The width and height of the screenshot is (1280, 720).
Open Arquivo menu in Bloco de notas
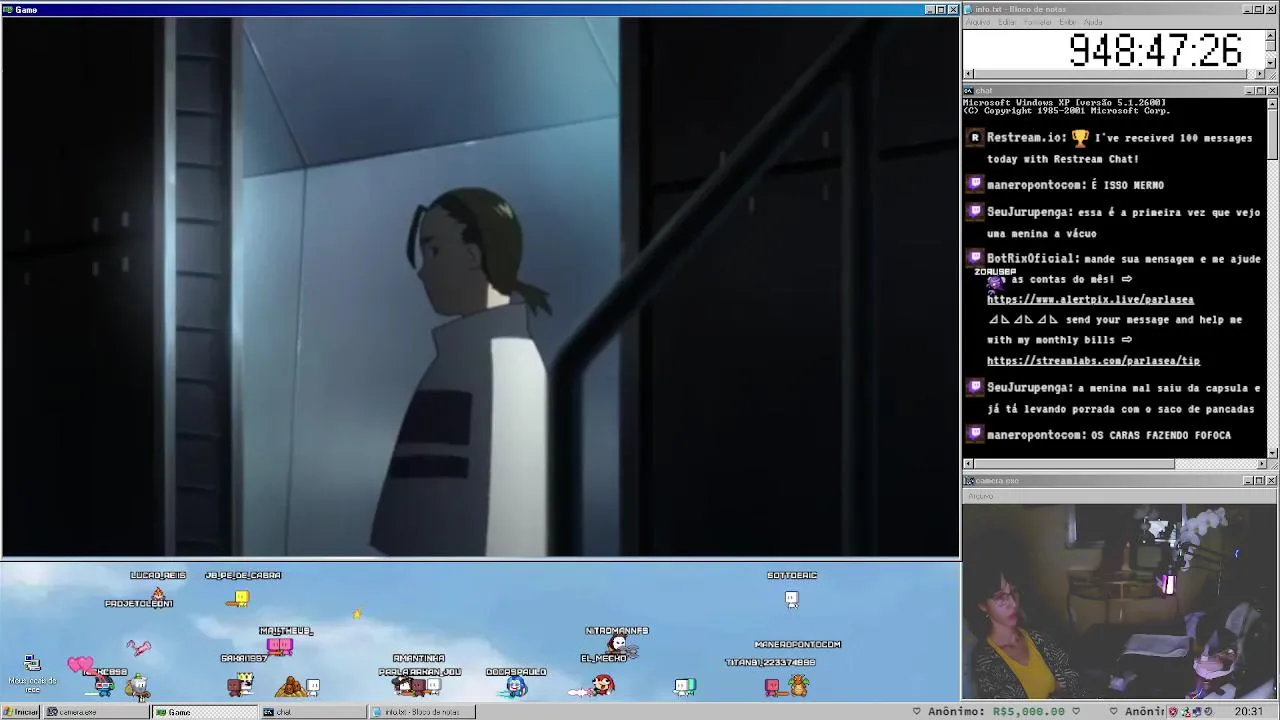(978, 22)
